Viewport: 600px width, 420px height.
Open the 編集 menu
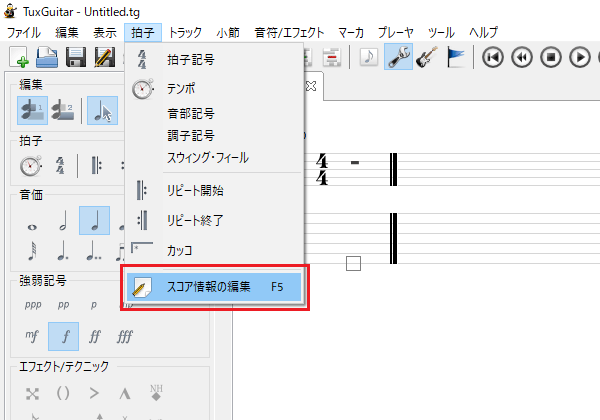coord(67,33)
